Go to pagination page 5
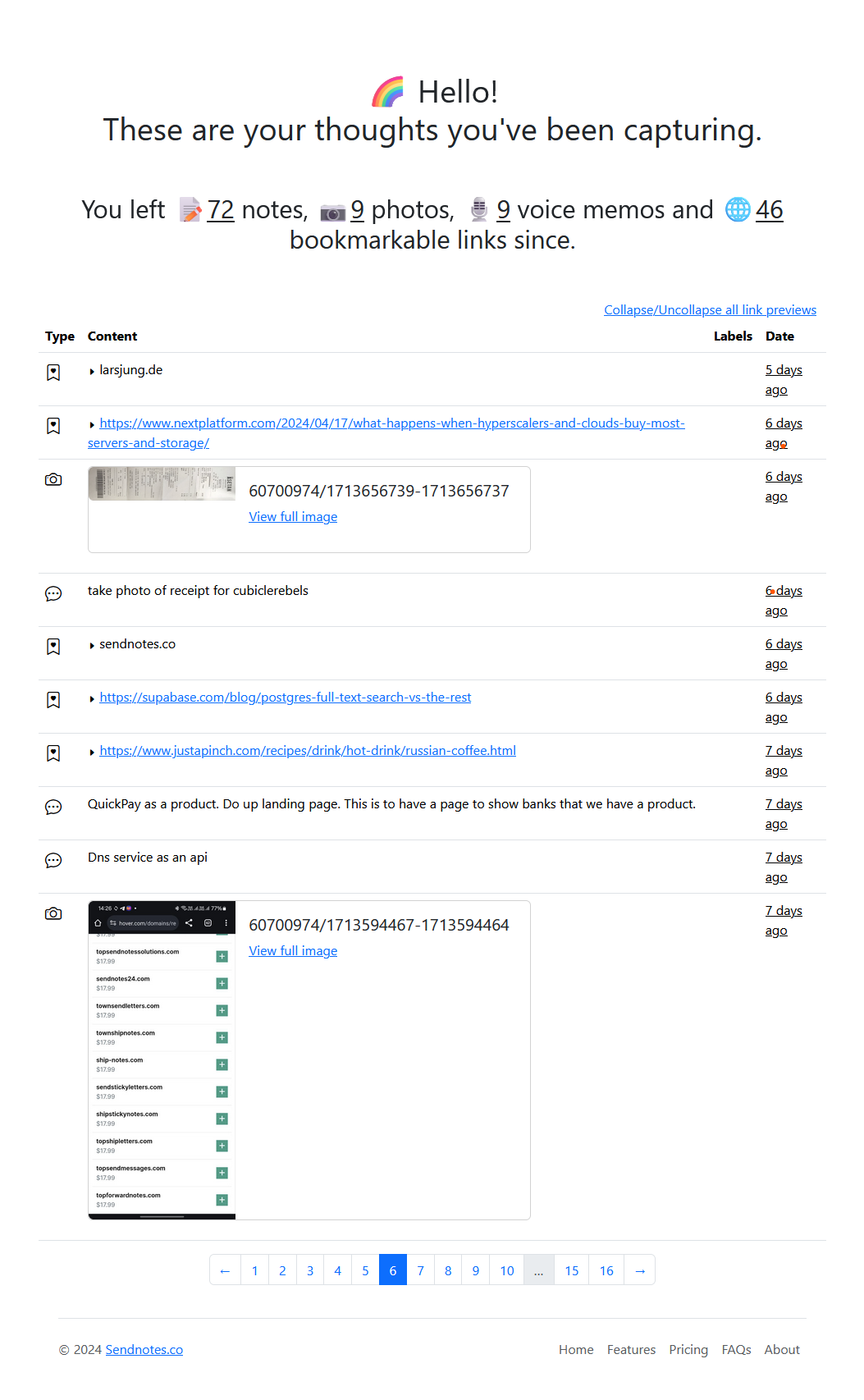Viewport: 864px width, 1400px height. pyautogui.click(x=365, y=1270)
